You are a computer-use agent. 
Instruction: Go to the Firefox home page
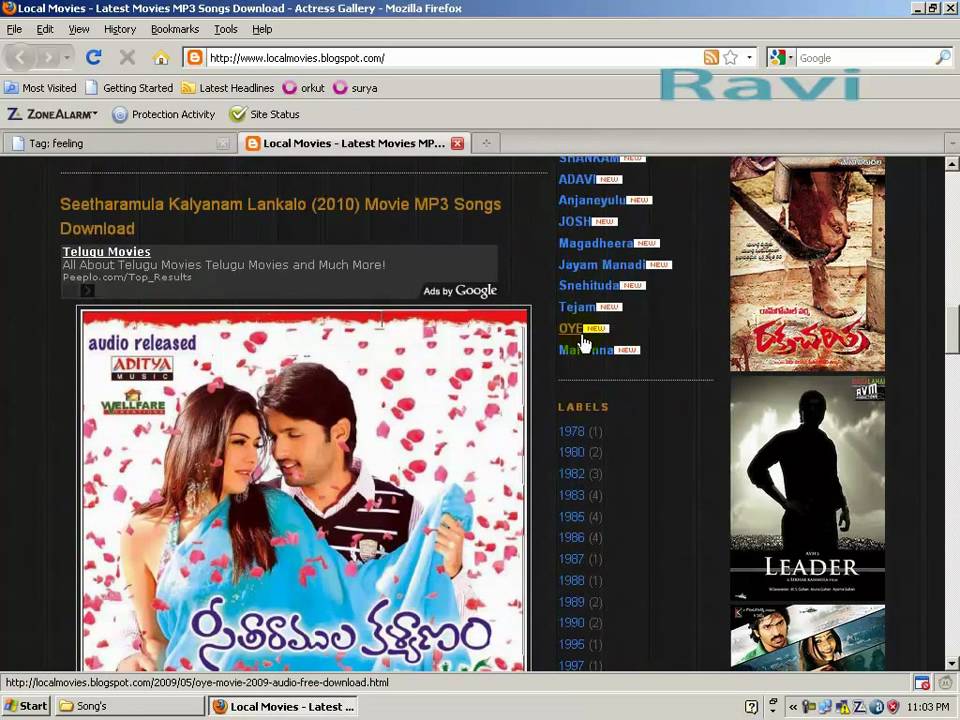160,58
